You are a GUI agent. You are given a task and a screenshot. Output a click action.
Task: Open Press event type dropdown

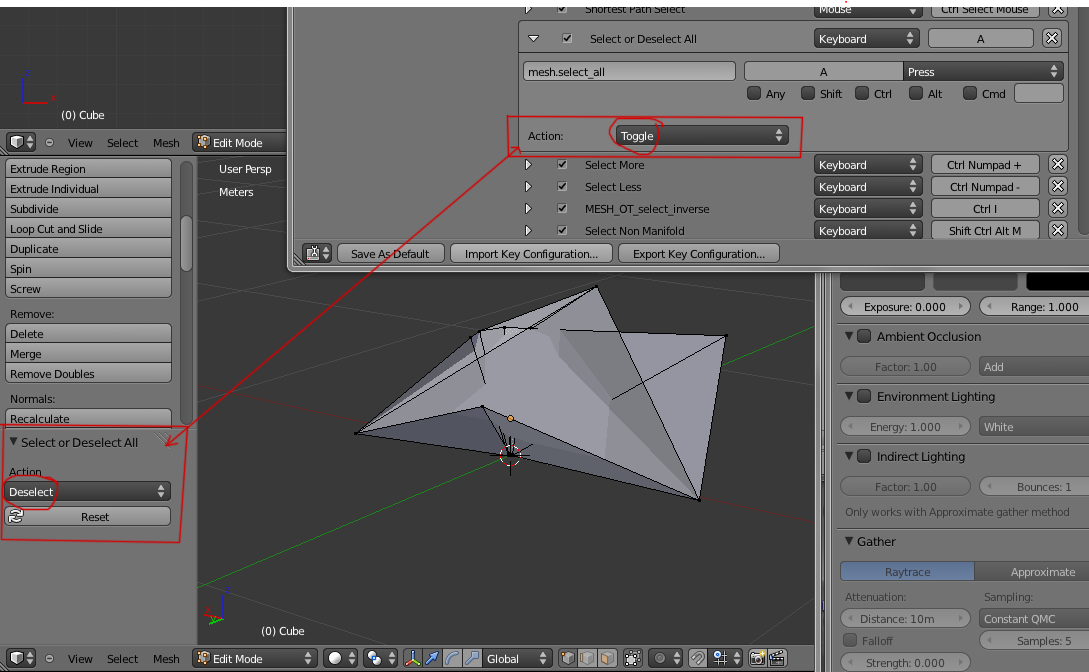983,72
